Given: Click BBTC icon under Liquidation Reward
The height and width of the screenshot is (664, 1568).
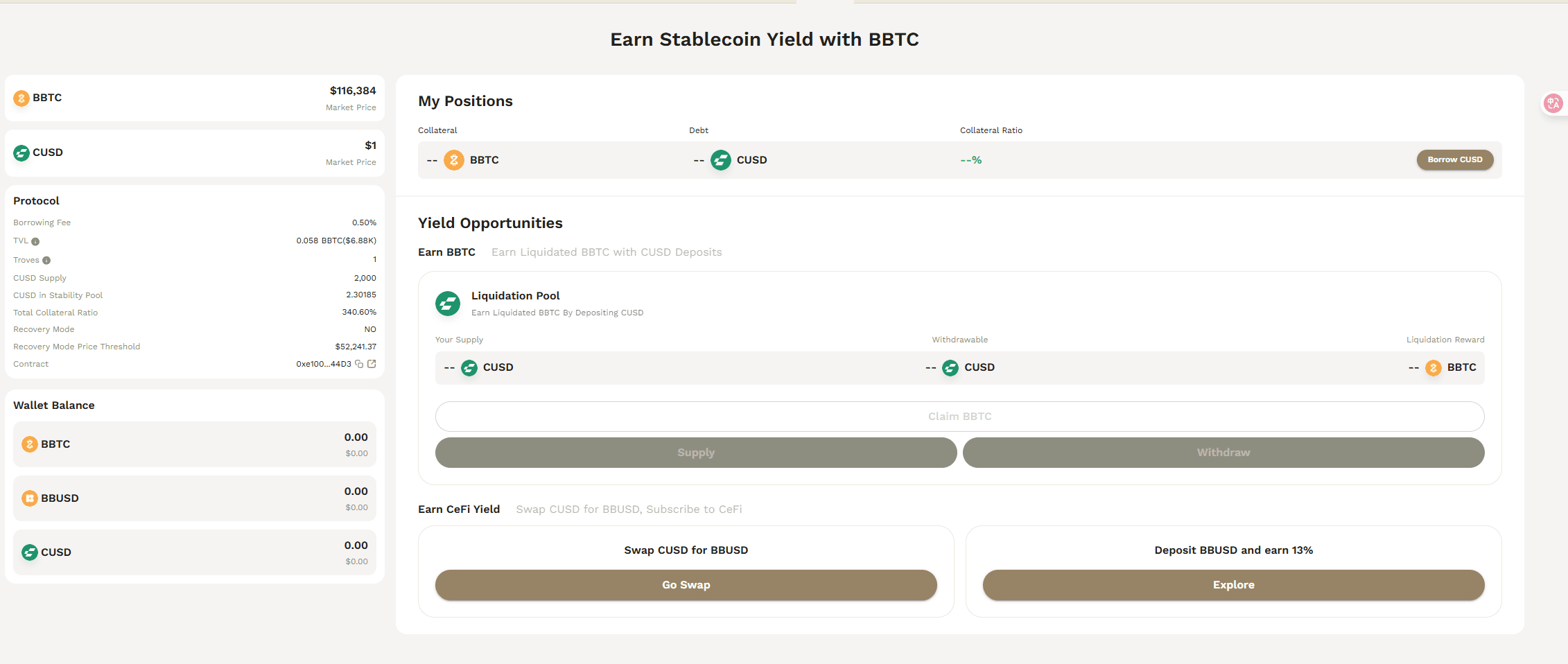Looking at the screenshot, I should point(1434,368).
